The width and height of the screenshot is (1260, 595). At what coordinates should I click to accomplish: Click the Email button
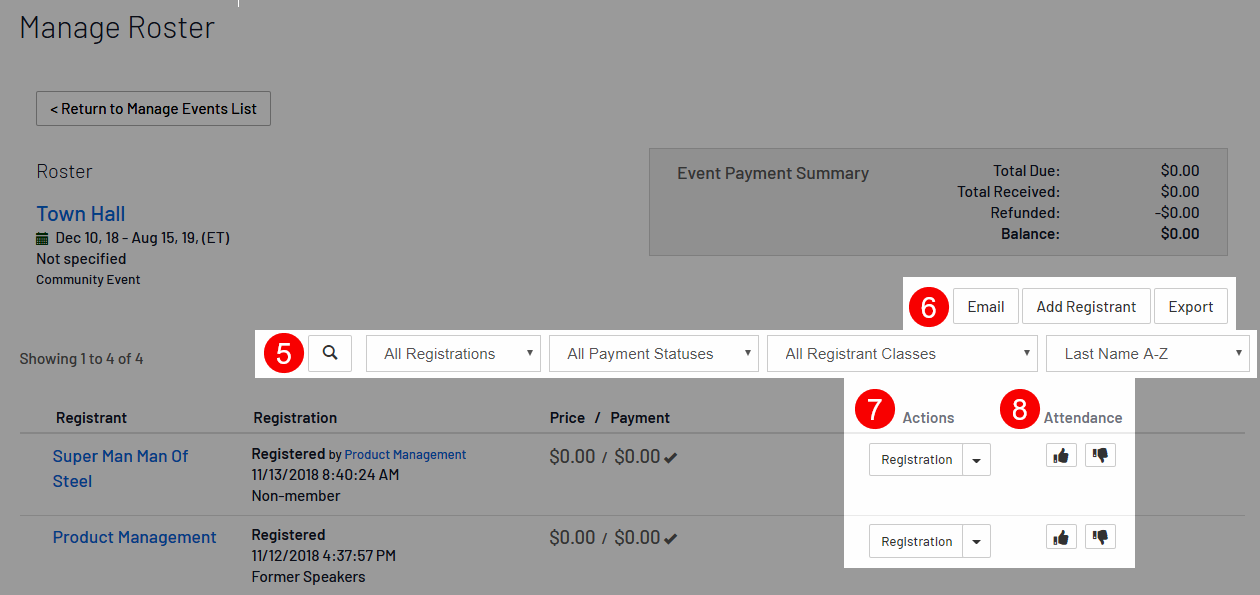coord(985,307)
